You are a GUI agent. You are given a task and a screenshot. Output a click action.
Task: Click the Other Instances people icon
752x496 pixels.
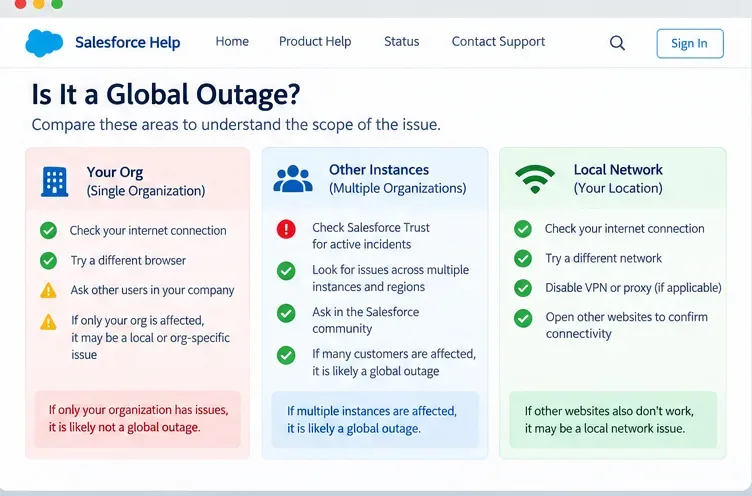tap(293, 179)
